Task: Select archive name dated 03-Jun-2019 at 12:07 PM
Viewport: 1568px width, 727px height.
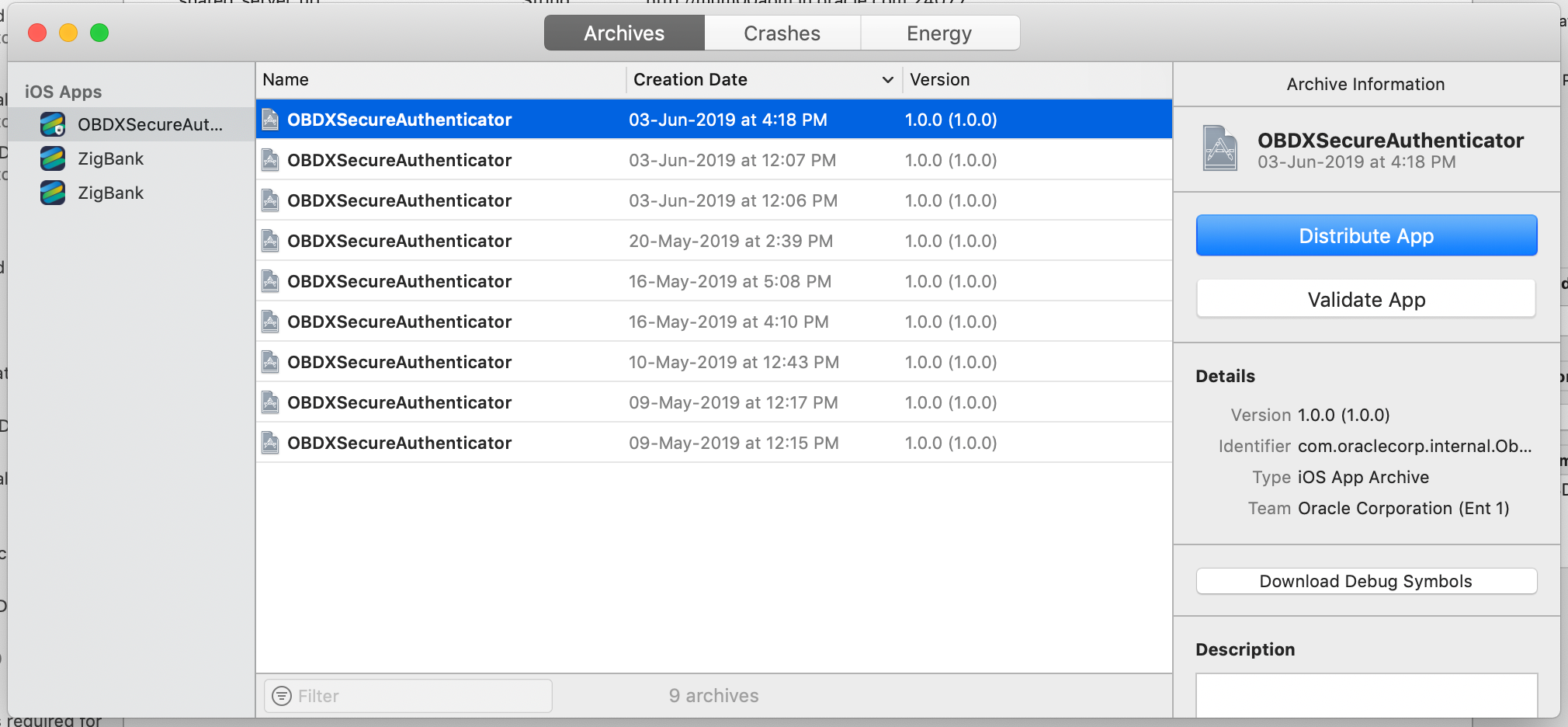Action: coord(399,160)
